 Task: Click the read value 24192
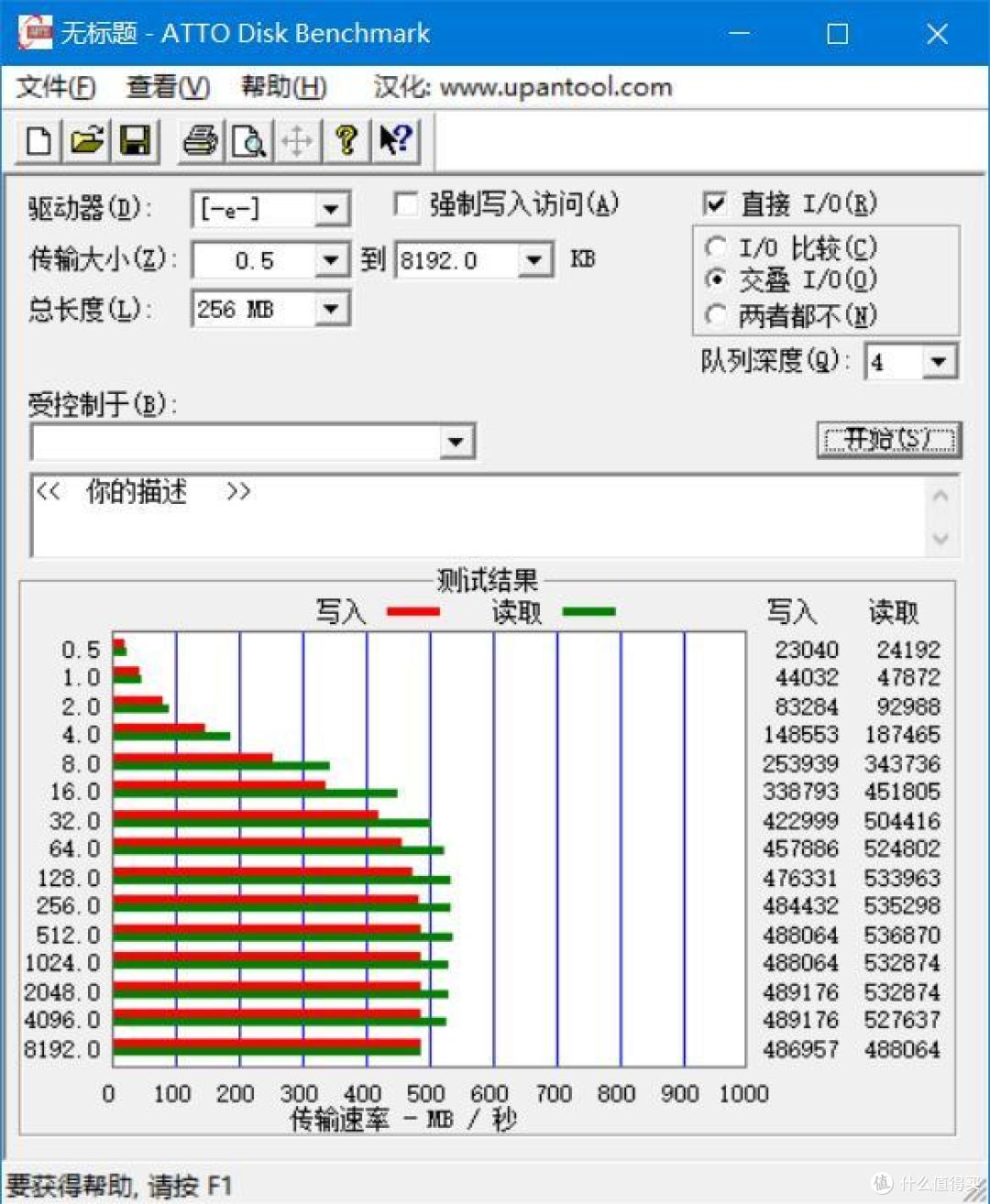point(908,650)
